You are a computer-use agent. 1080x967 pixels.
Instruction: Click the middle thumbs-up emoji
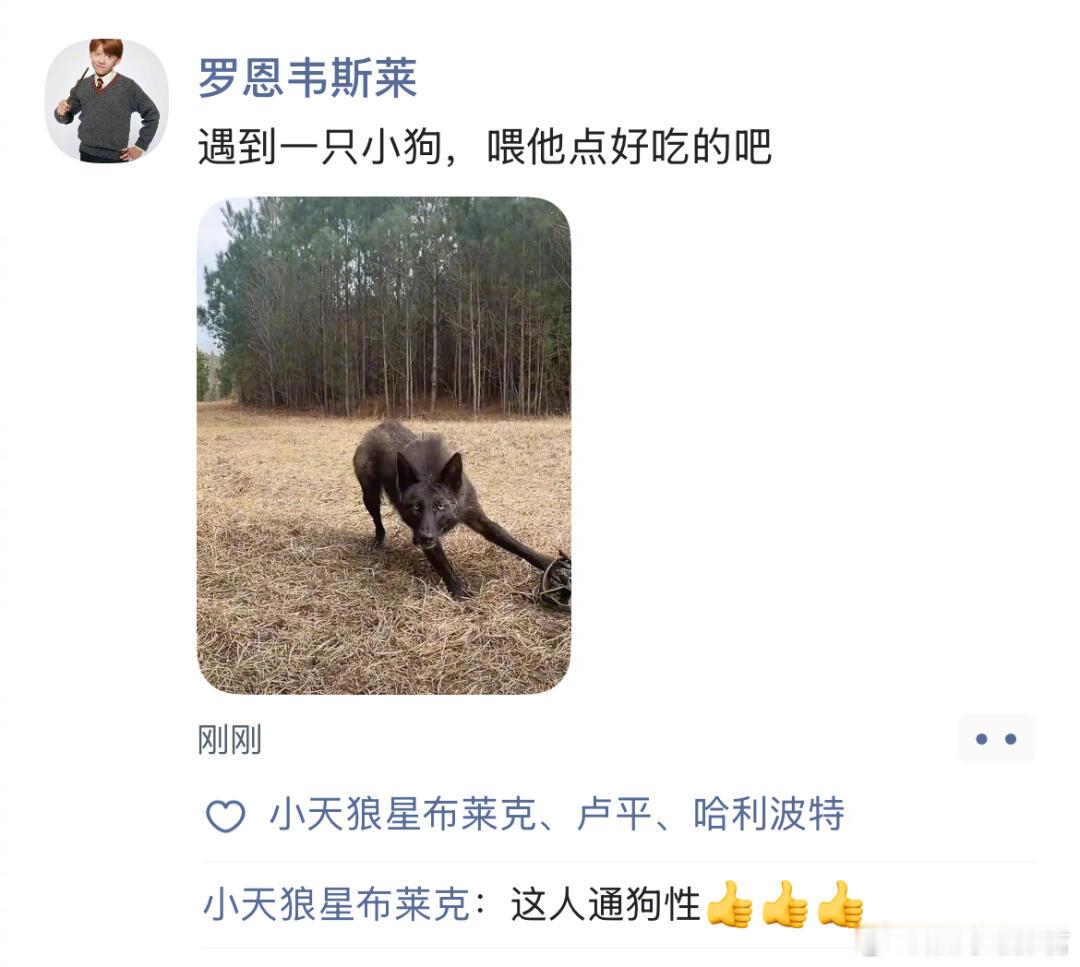[x=785, y=904]
